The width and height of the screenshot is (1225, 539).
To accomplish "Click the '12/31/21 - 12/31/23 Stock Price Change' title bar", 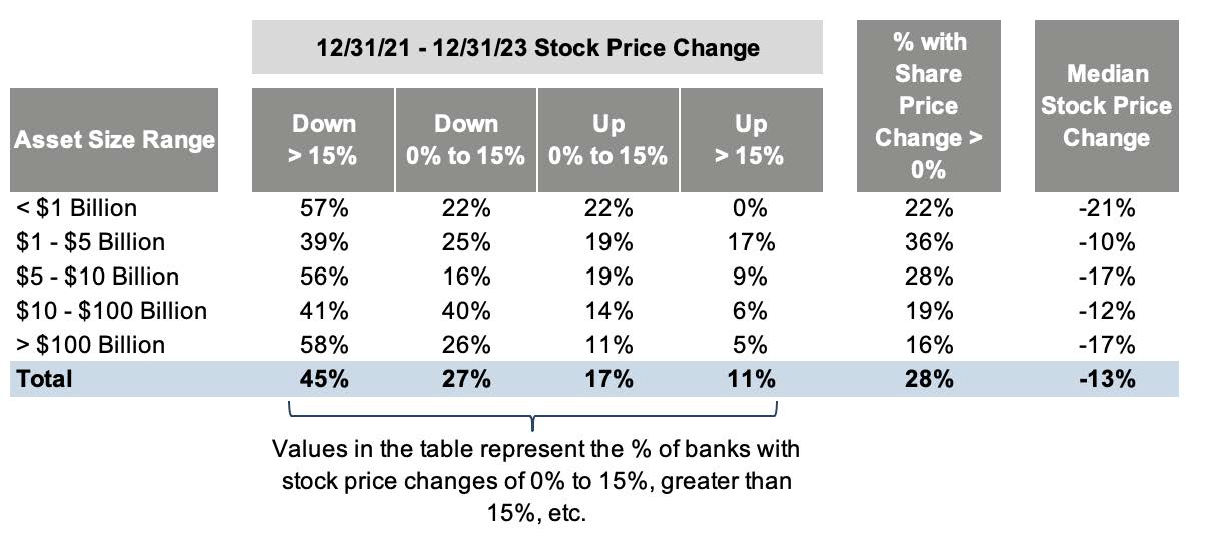I will pyautogui.click(x=536, y=47).
